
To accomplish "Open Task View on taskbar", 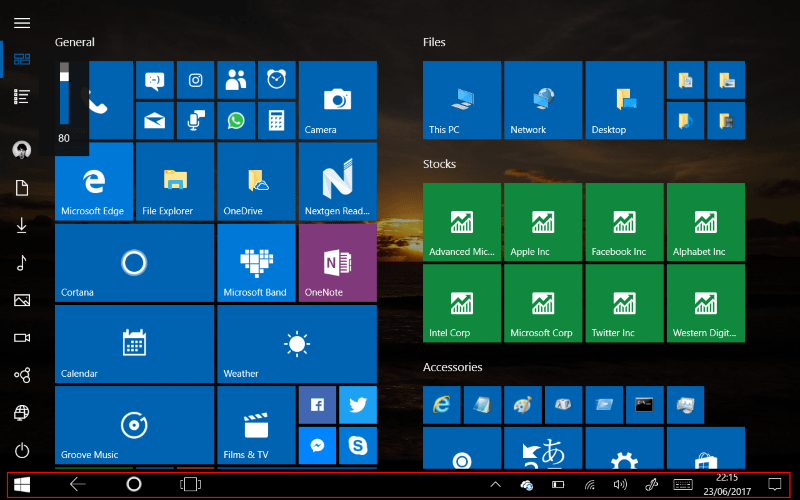I will 190,484.
